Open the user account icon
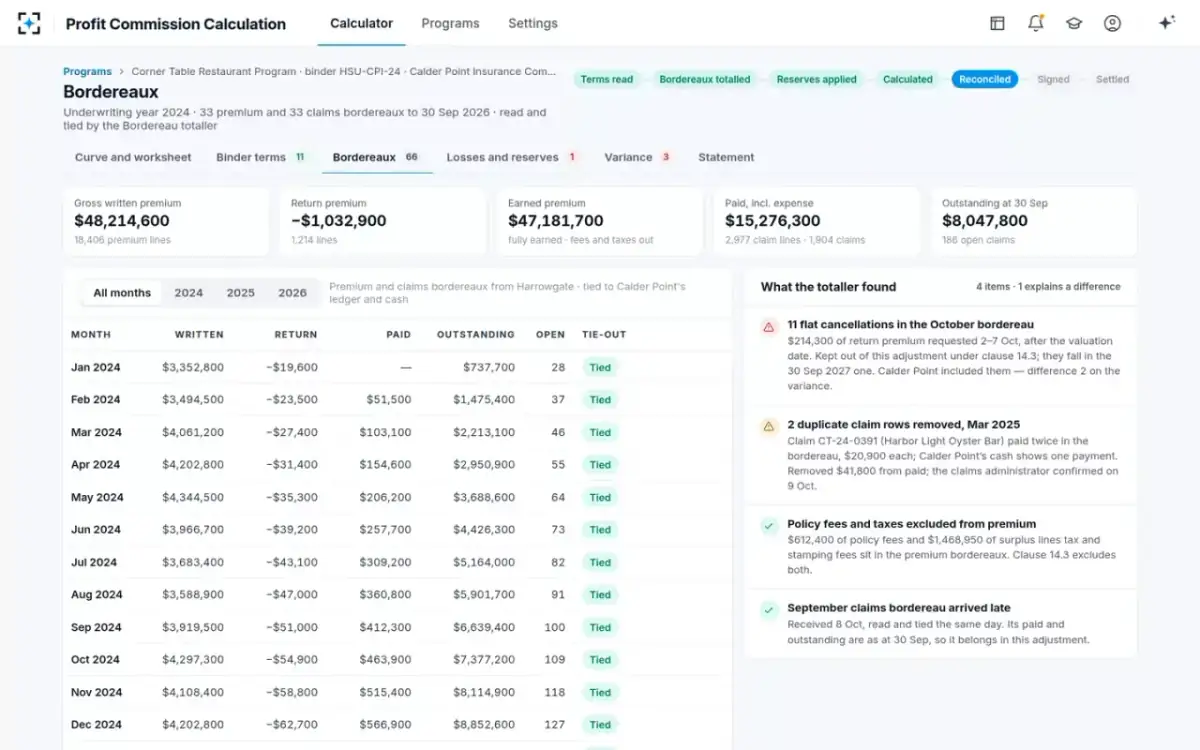Viewport: 1200px width, 750px height. [1112, 23]
